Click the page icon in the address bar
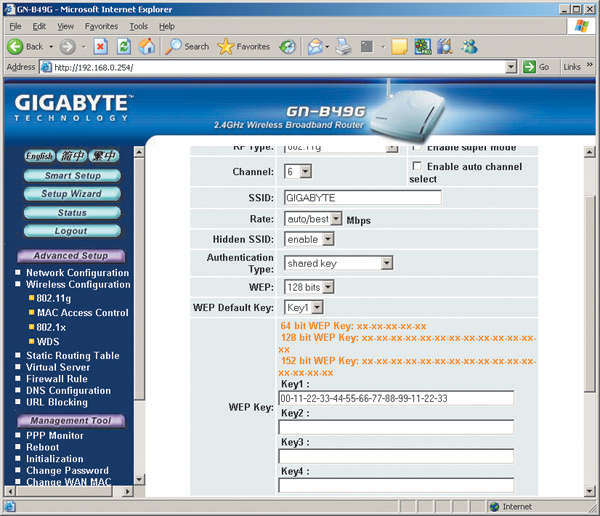The width and height of the screenshot is (600, 516). tap(46, 67)
